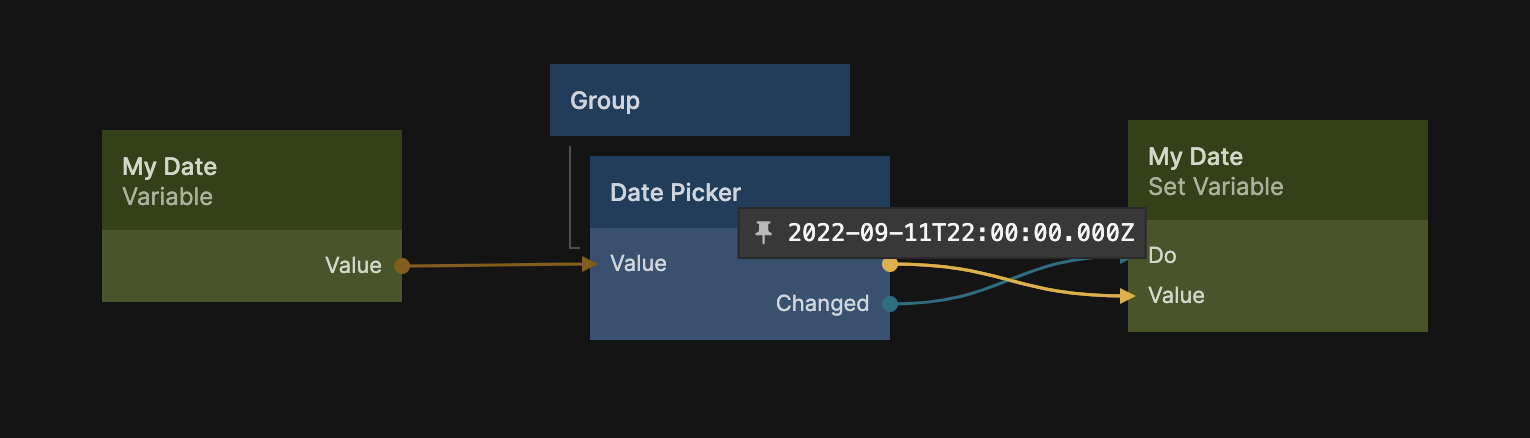
Task: Click the 2022-09-11 timestamp tooltip text
Action: tap(960, 233)
